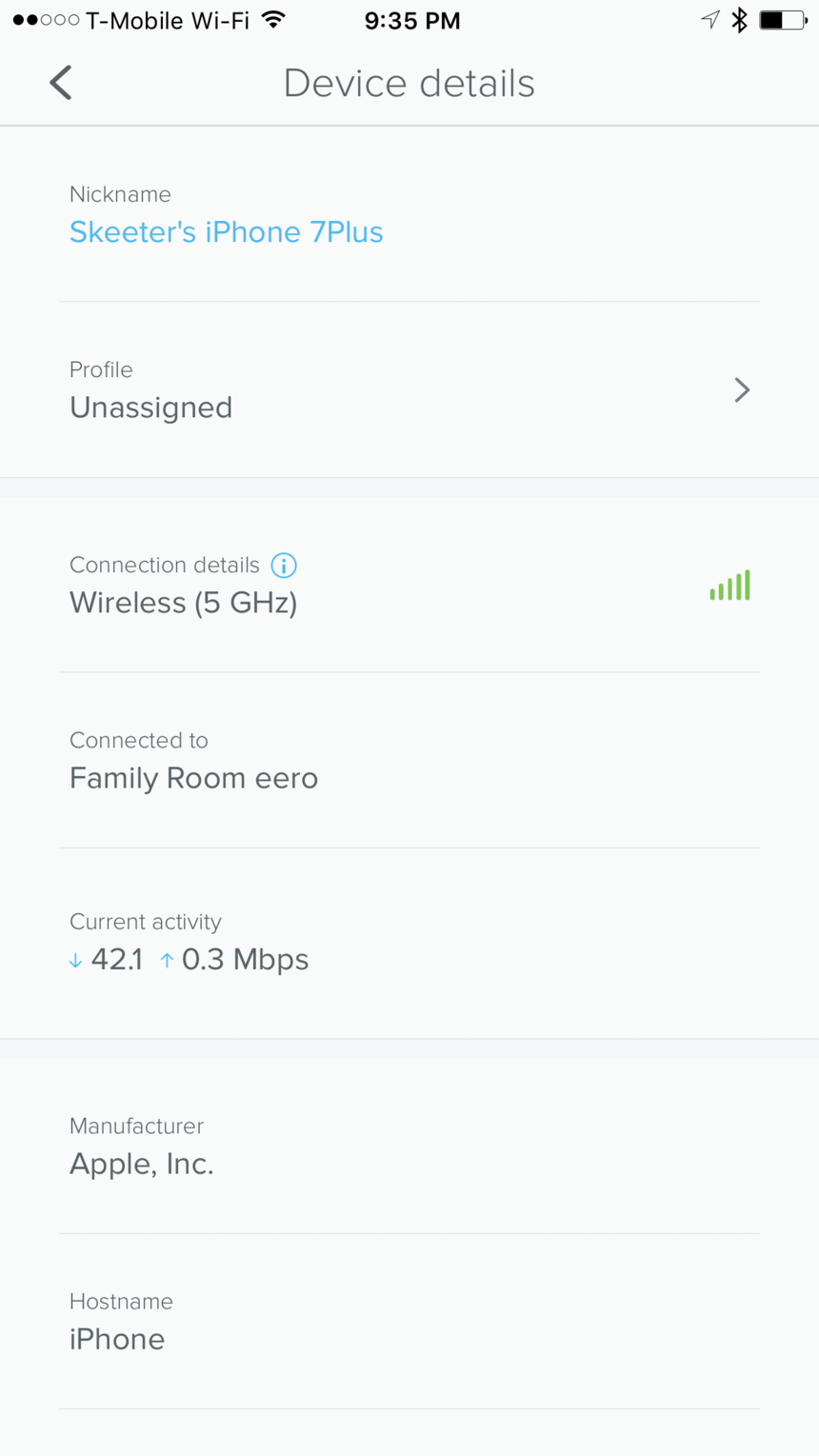819x1456 pixels.
Task: Tap the battery indicator in status bar
Action: [x=783, y=20]
